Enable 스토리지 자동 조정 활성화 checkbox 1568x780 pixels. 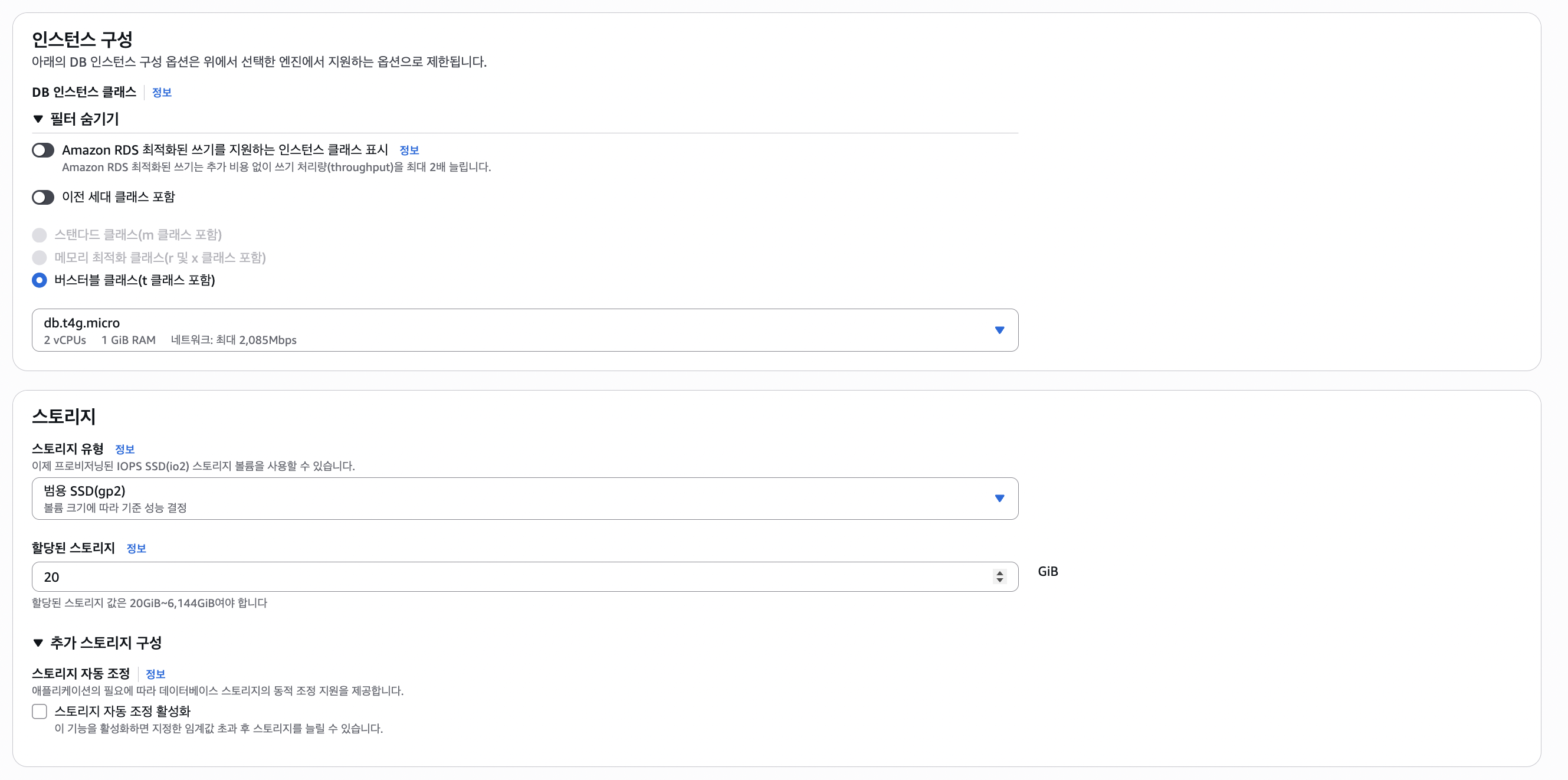pos(39,711)
